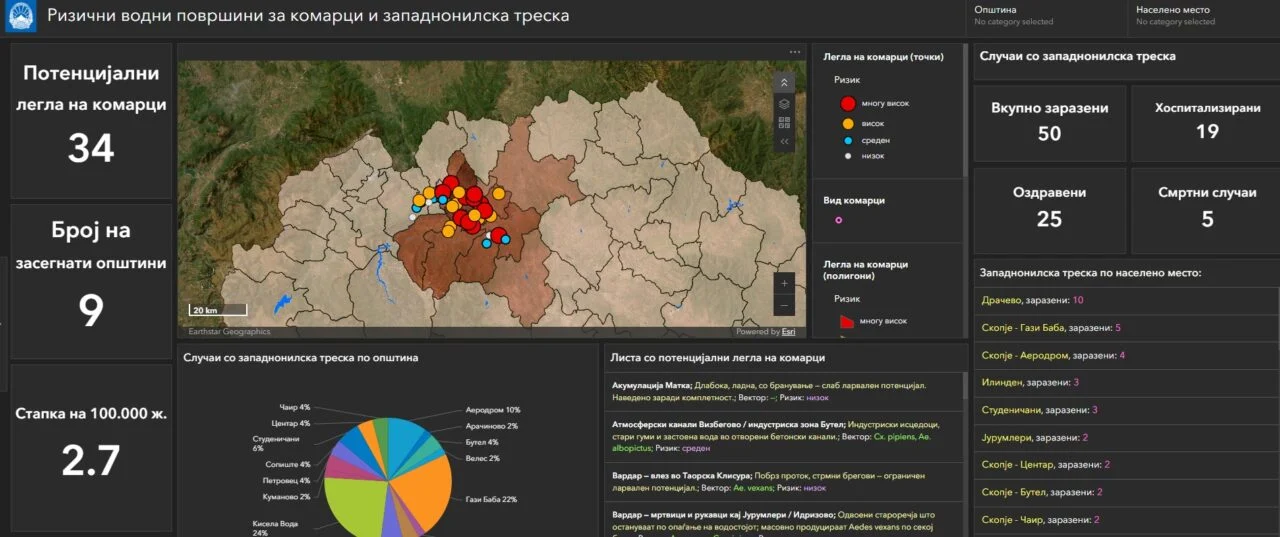The height and width of the screenshot is (537, 1280).
Task: Click the 'Сопиште 4%' pie label
Action: pyautogui.click(x=288, y=464)
